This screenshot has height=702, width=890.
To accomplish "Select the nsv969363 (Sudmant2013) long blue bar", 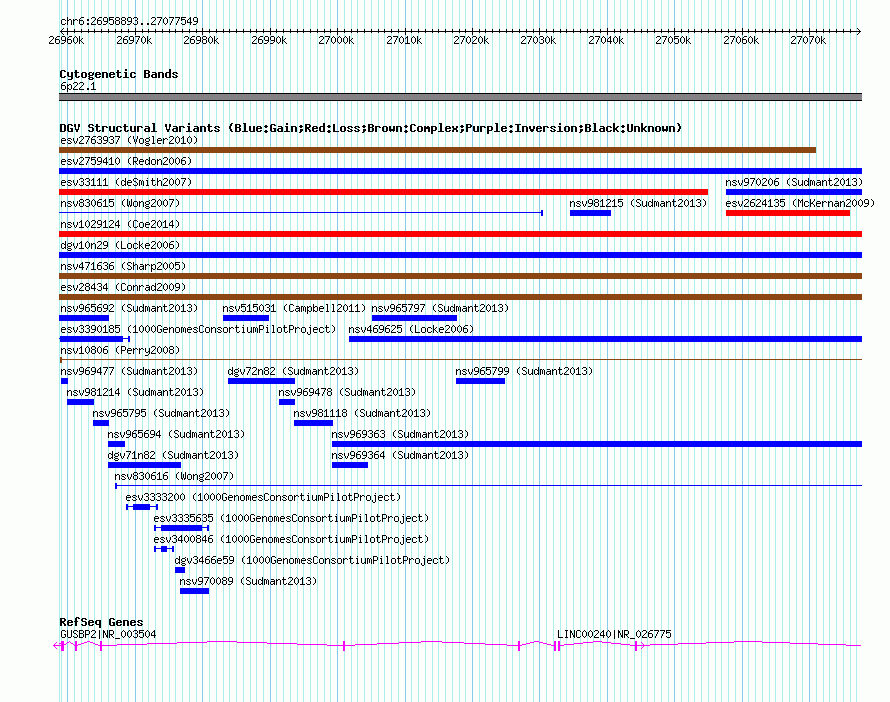I will 597,444.
